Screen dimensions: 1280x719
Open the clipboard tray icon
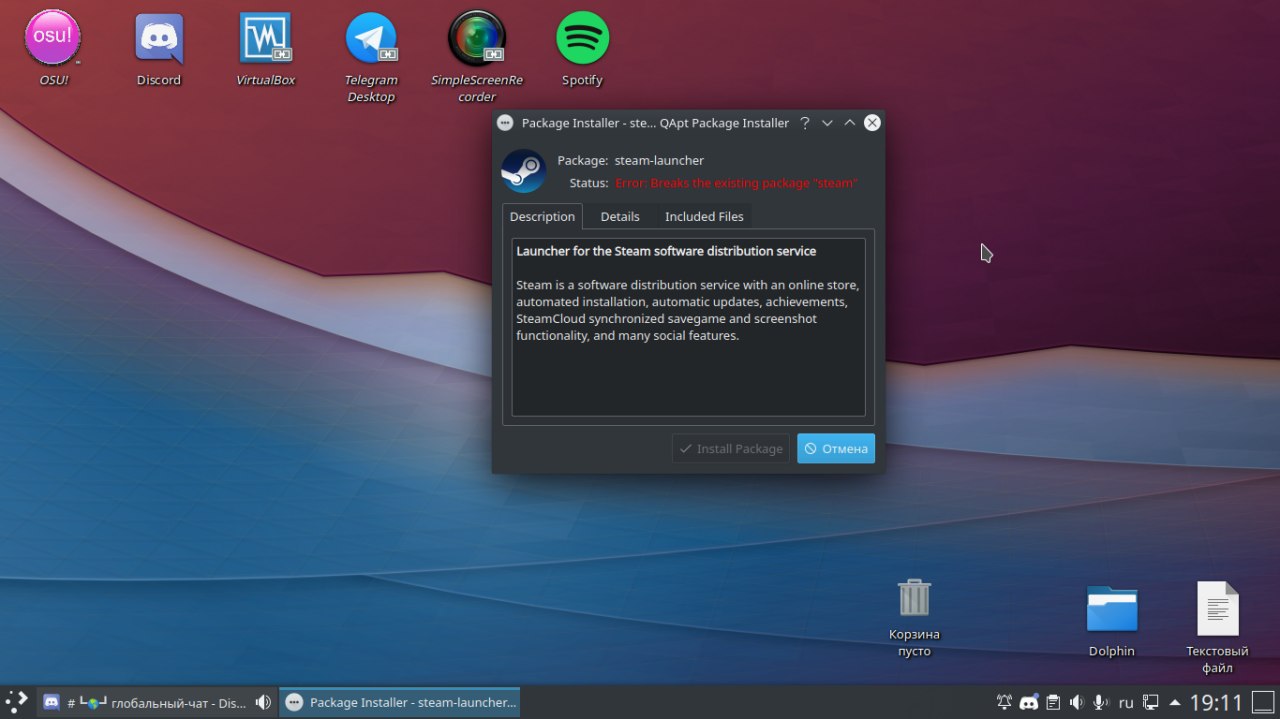click(1053, 702)
